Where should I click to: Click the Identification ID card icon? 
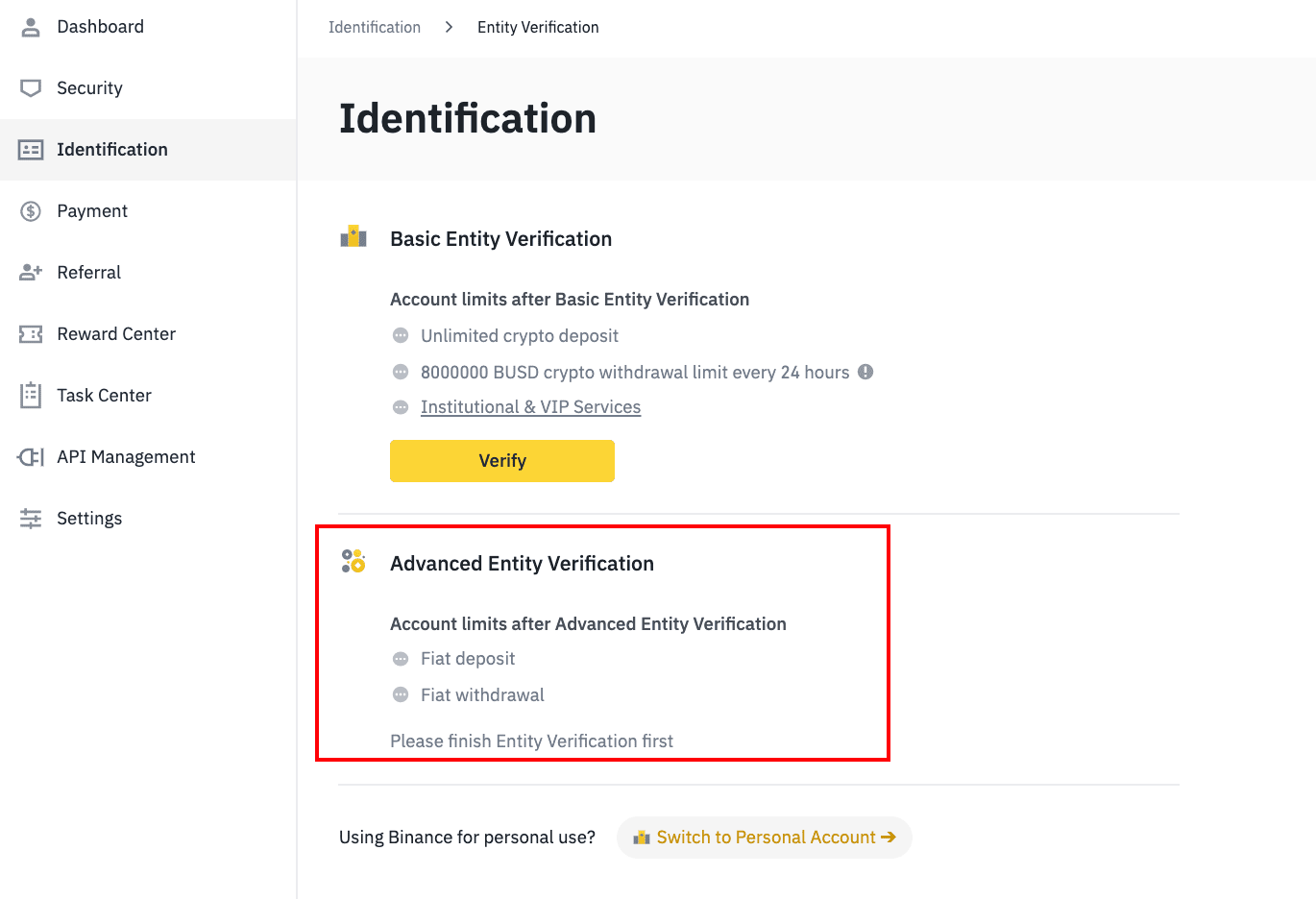point(31,150)
